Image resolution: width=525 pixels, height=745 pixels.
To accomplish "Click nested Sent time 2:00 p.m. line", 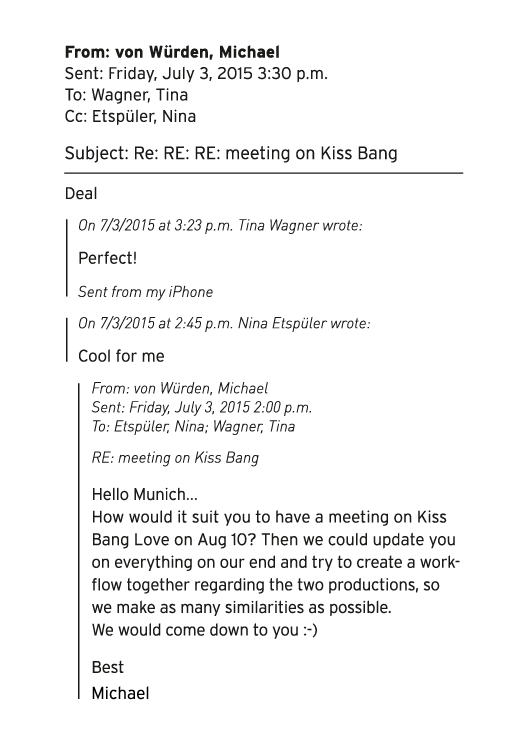I will click(201, 407).
